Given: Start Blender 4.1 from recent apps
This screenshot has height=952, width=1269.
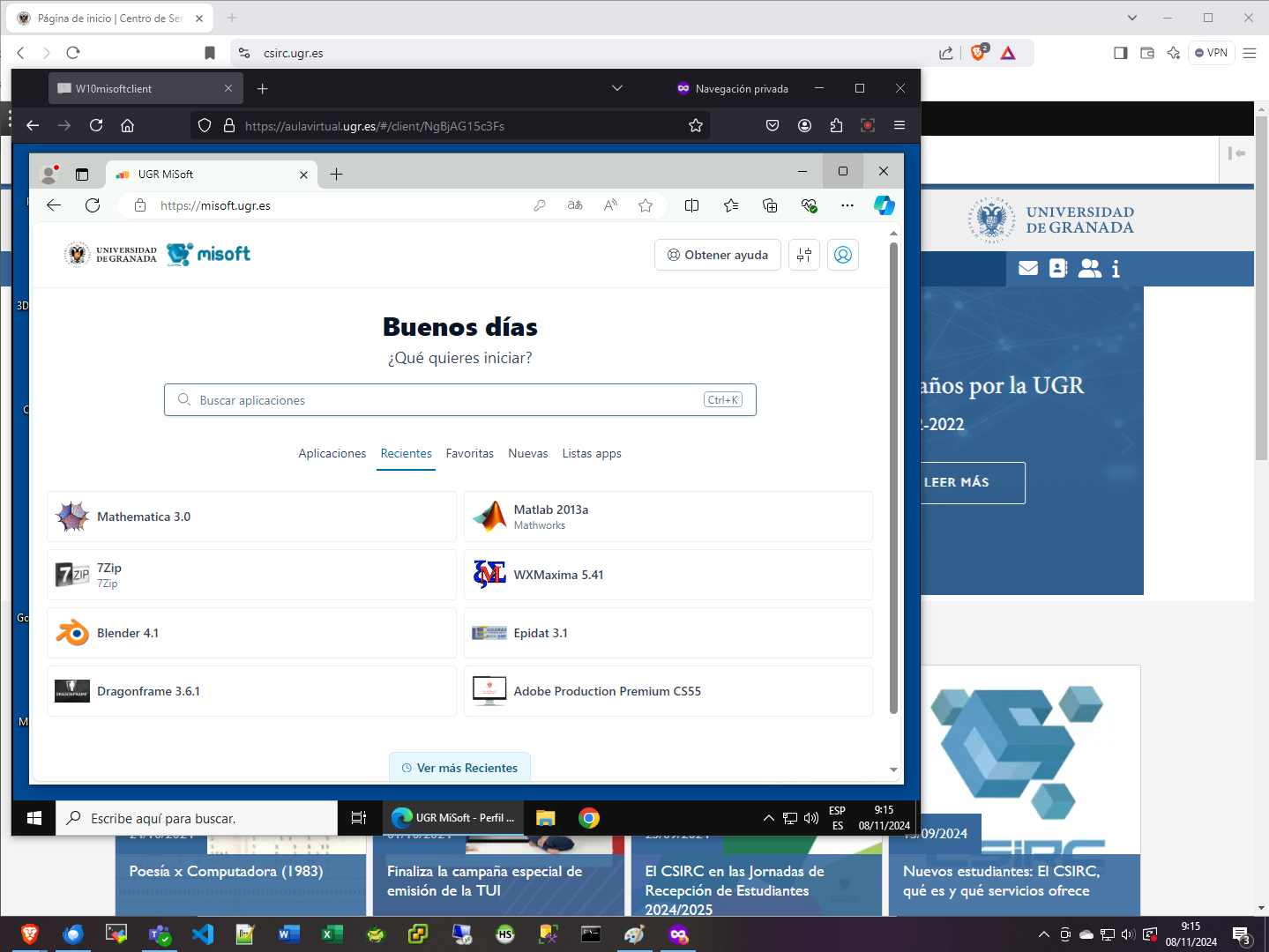Looking at the screenshot, I should 251,633.
